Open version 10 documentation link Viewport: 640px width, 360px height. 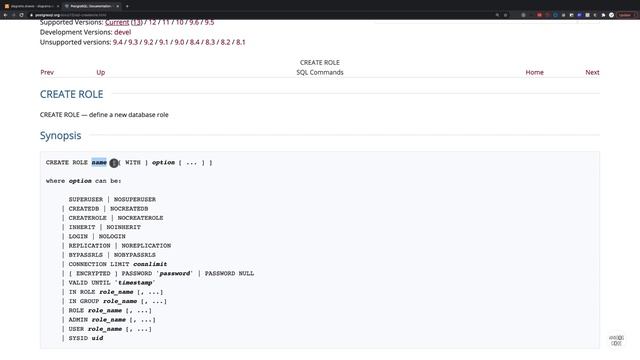coord(179,22)
